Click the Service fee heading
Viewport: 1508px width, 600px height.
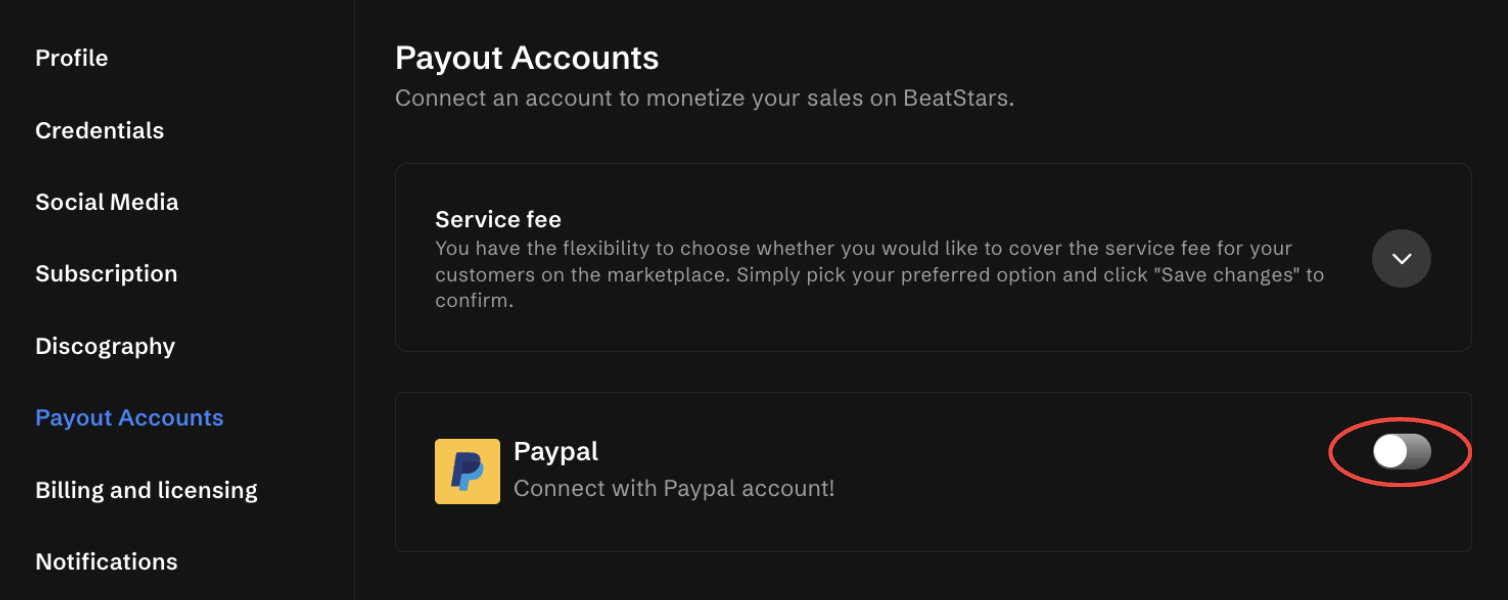click(x=498, y=219)
